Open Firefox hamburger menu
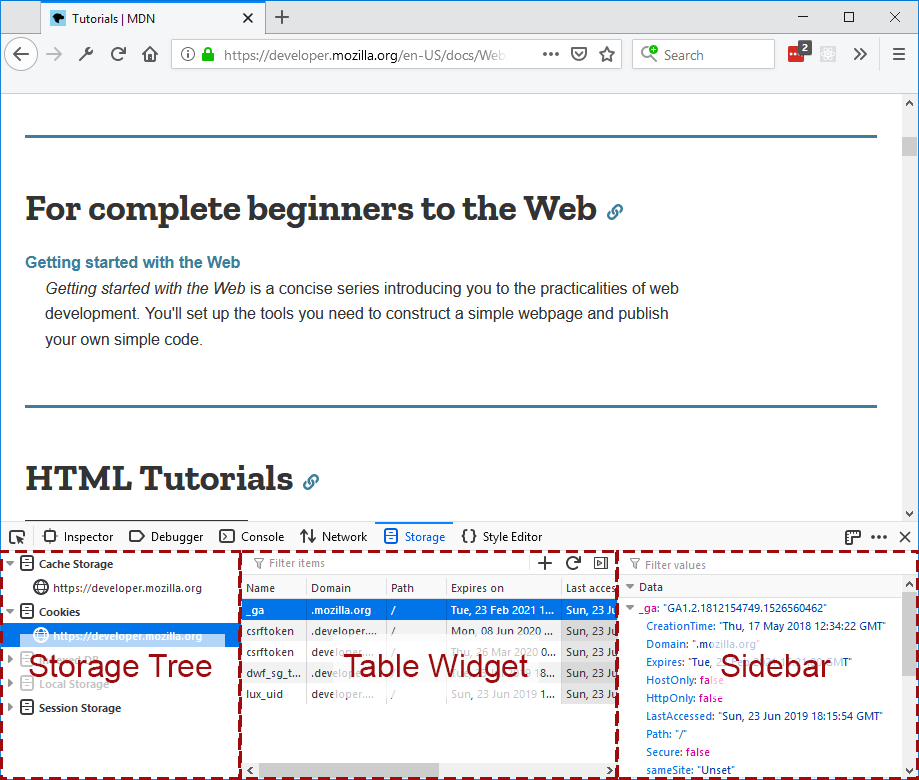 (x=899, y=55)
